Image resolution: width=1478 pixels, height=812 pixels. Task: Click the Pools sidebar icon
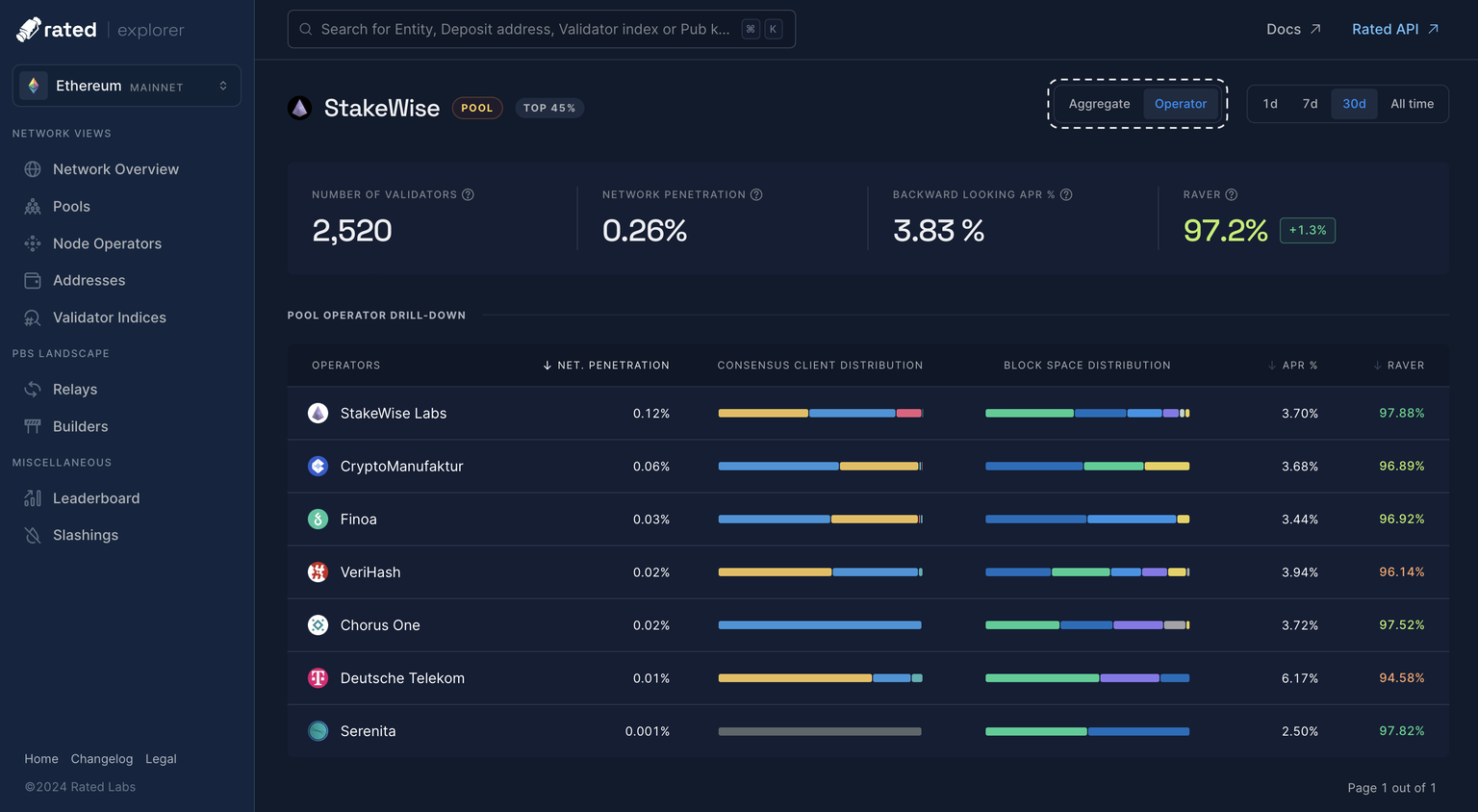tap(33, 207)
